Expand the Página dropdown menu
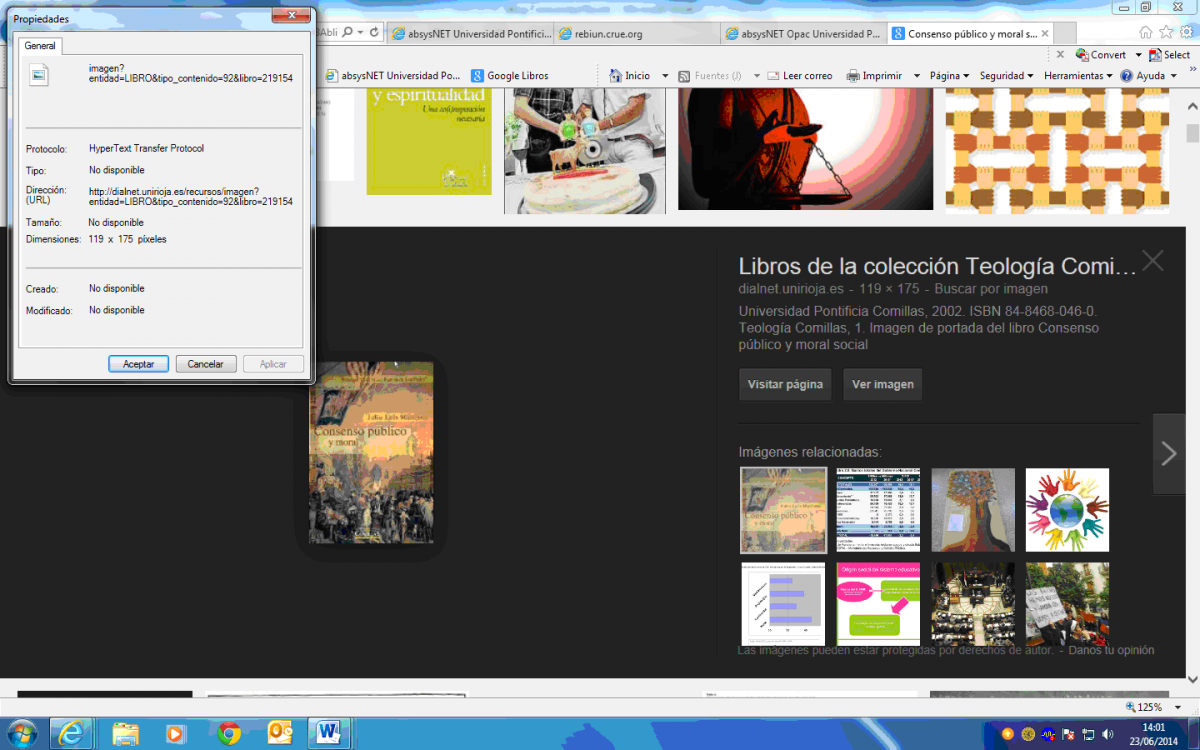Viewport: 1200px width, 750px height. coord(949,76)
